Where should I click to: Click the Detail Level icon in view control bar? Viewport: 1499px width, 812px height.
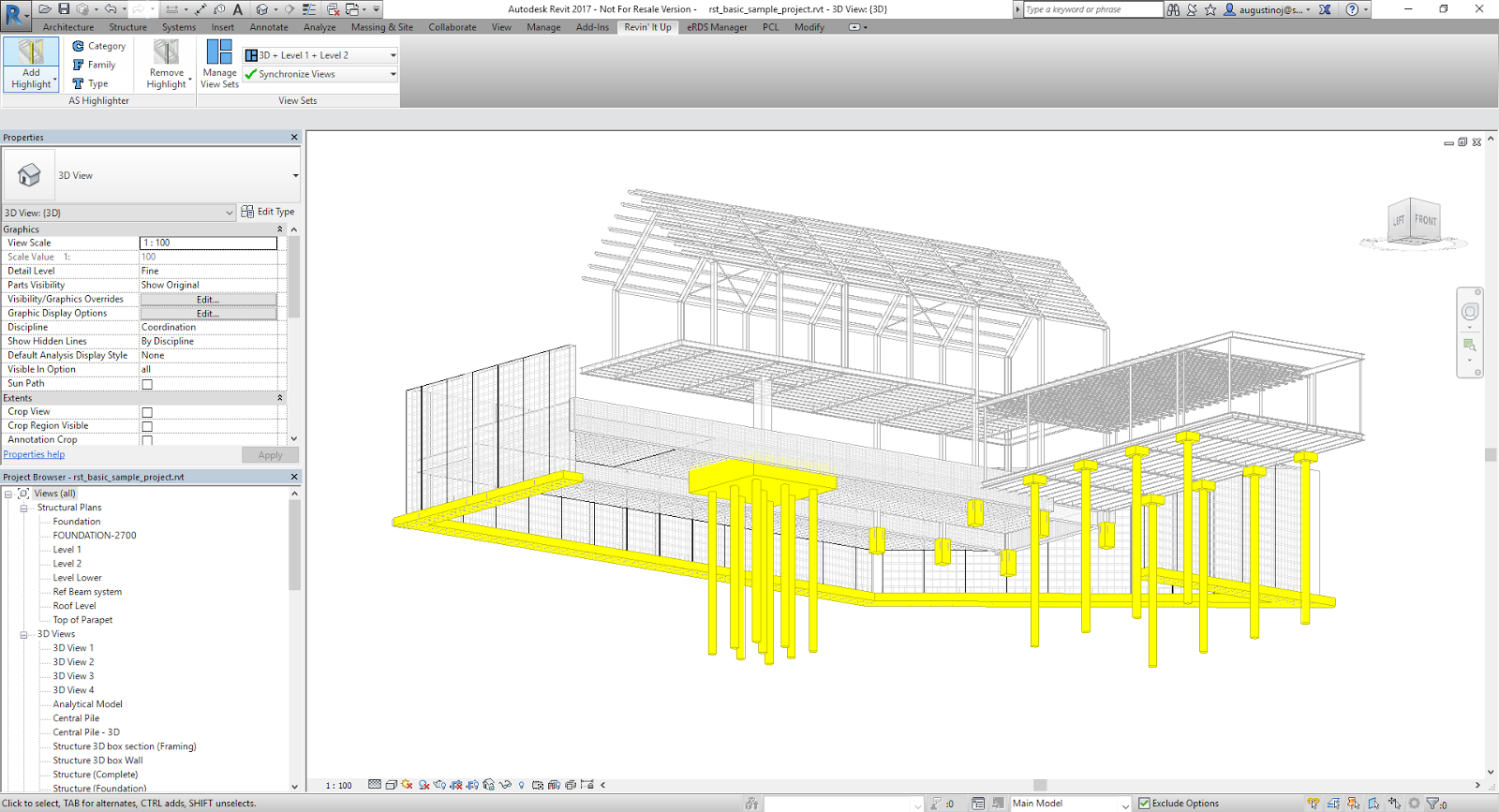click(375, 785)
